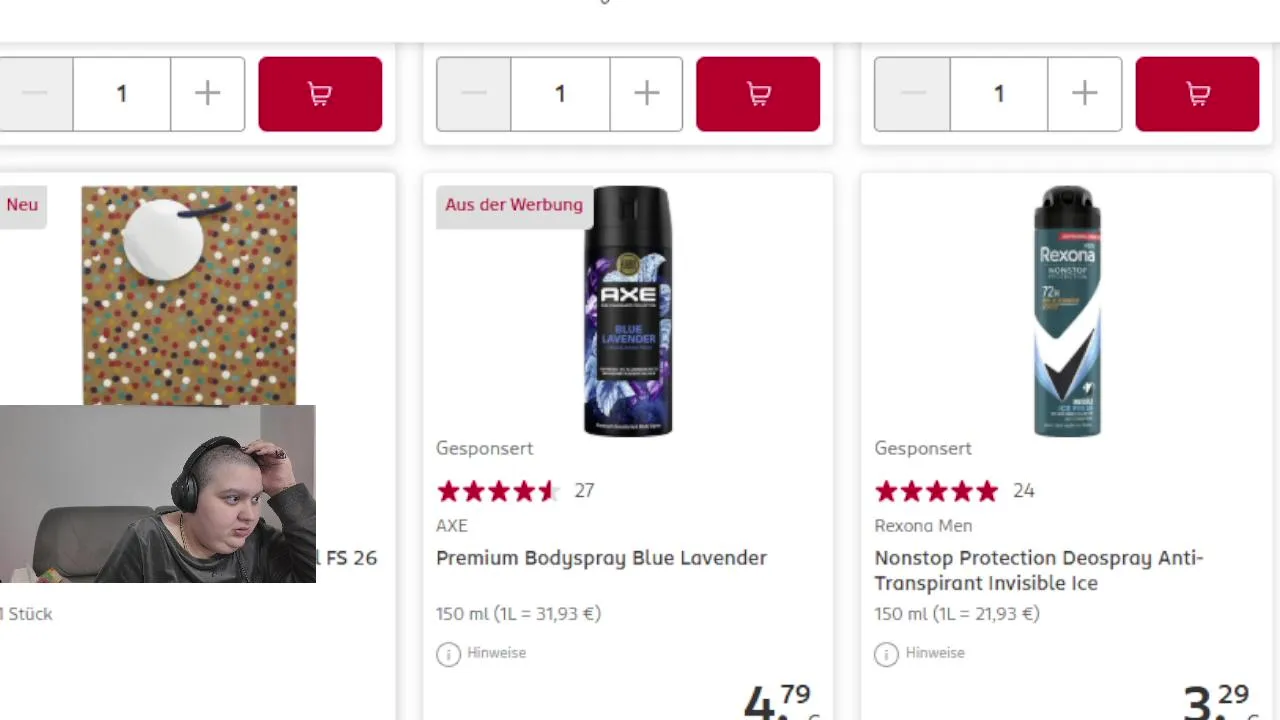Image resolution: width=1280 pixels, height=720 pixels.
Task: Click the right product's red cart button
Action: 1197,94
